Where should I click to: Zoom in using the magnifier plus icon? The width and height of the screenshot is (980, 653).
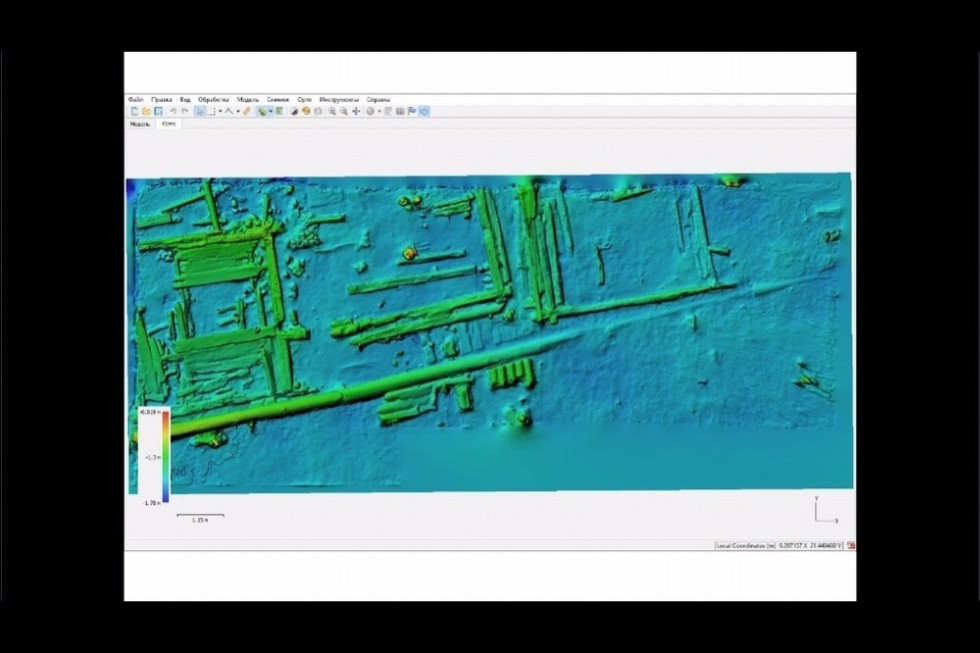332,111
